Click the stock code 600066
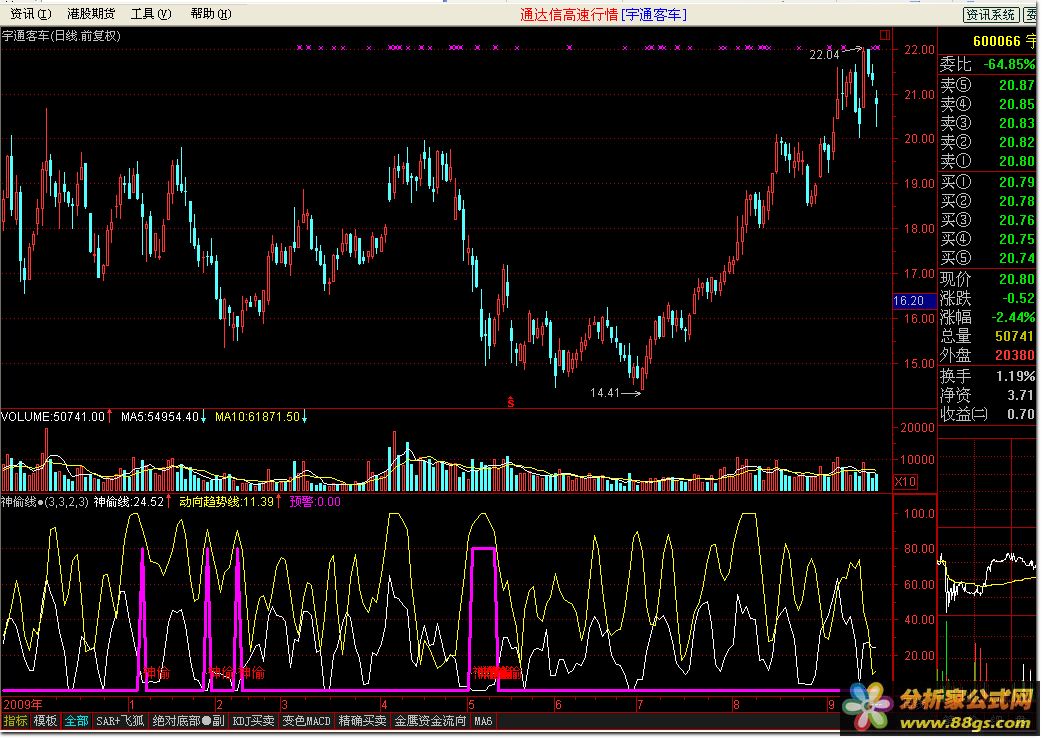The height and width of the screenshot is (738, 1042). tap(996, 41)
